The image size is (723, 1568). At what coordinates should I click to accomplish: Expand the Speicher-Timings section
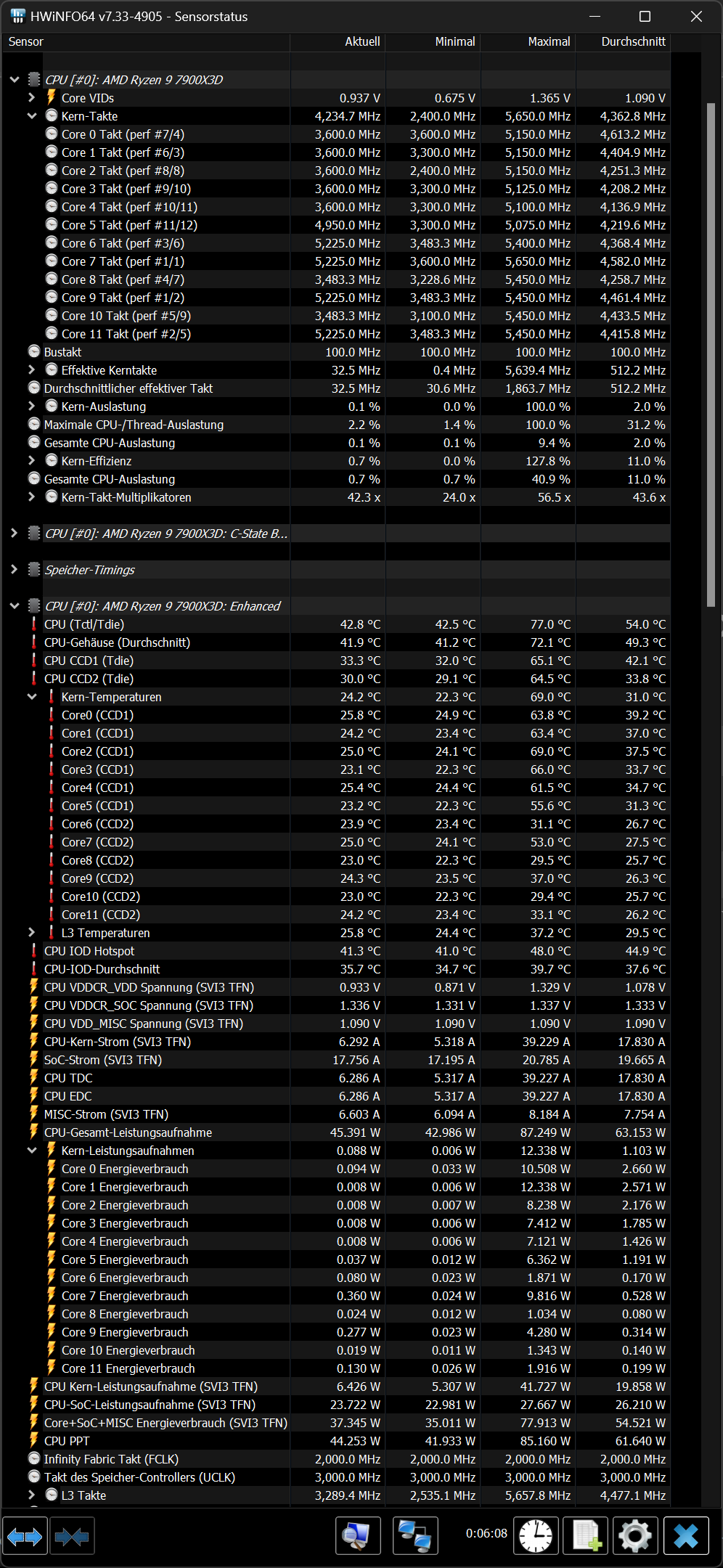[x=14, y=569]
